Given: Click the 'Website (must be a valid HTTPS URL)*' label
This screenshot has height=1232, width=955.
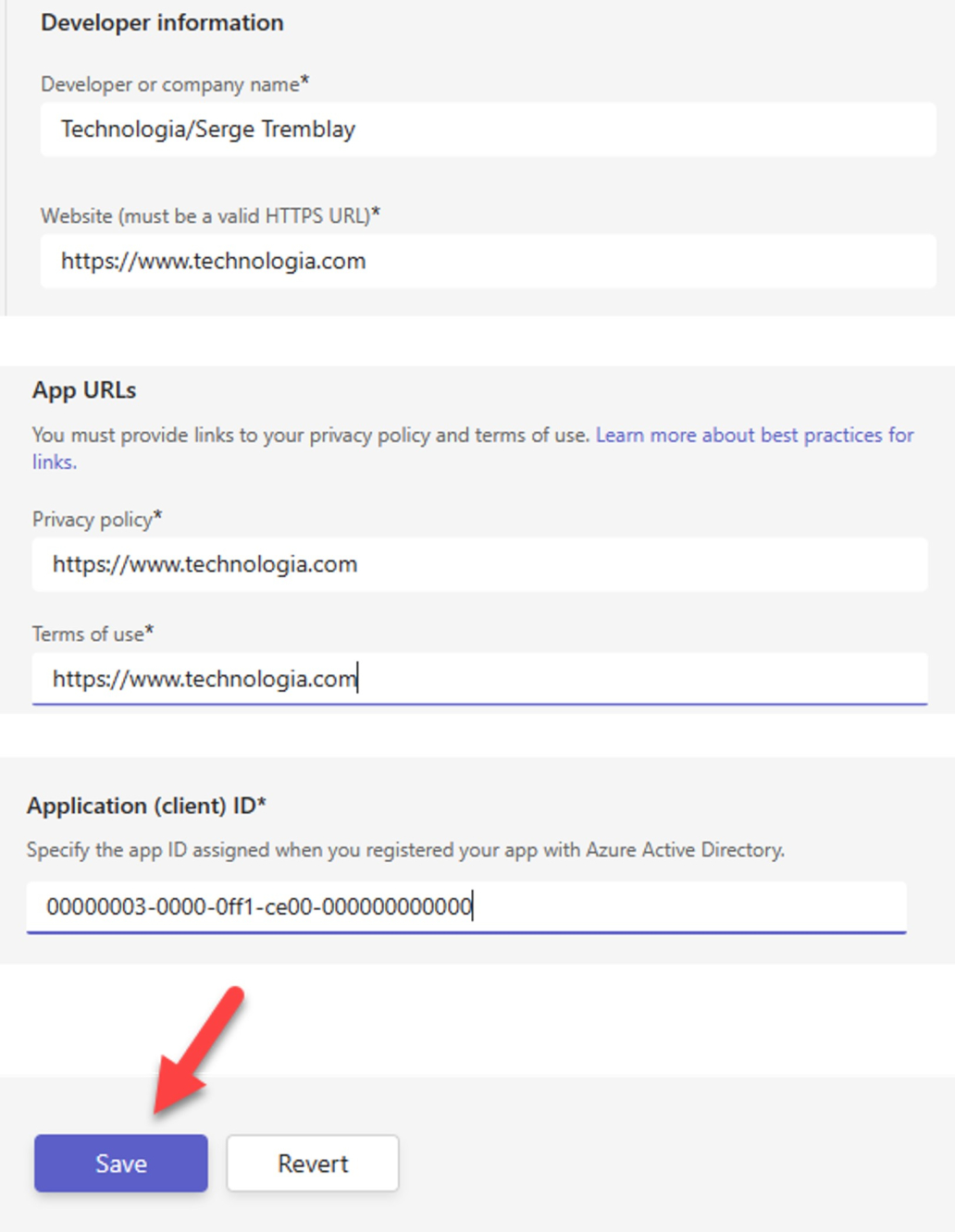Looking at the screenshot, I should point(210,216).
